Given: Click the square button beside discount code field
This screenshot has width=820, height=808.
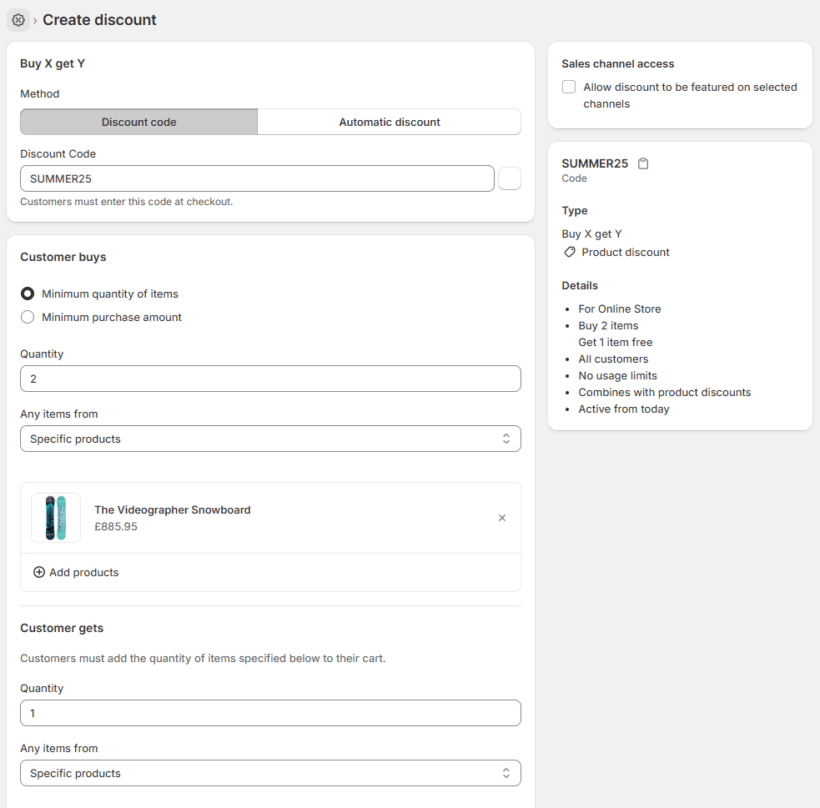Looking at the screenshot, I should [509, 178].
